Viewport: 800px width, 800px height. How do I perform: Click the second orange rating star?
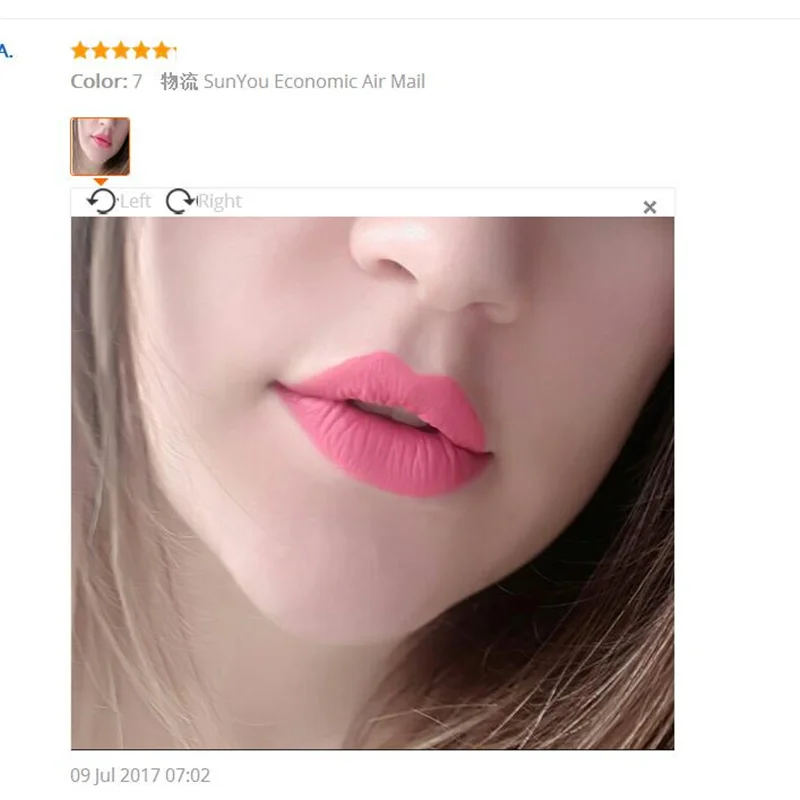pyautogui.click(x=101, y=51)
